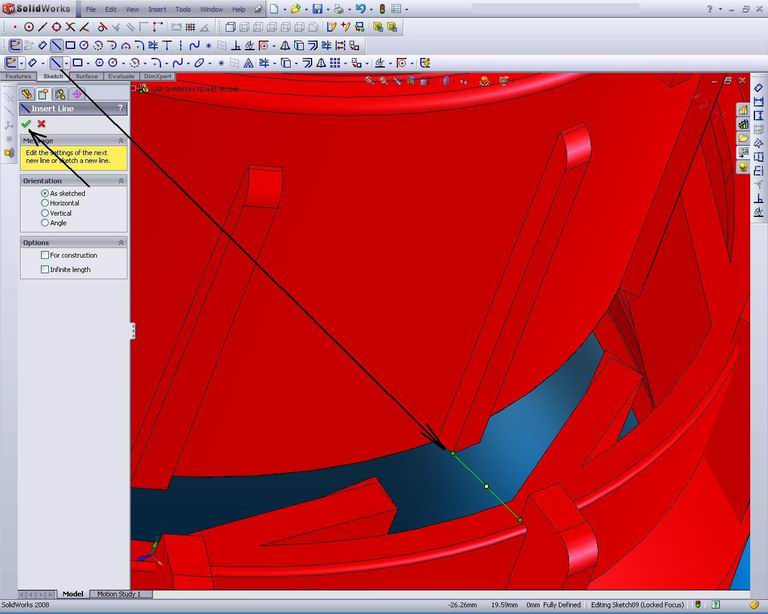
Task: Click the Zoom to Fit icon in the view toolbar
Action: coord(370,80)
